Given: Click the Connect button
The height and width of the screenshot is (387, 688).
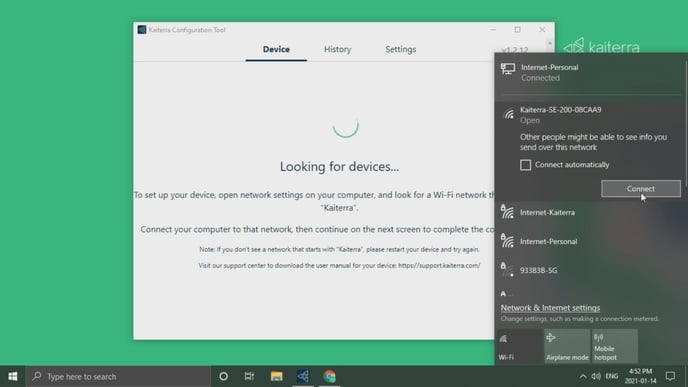Looking at the screenshot, I should point(641,189).
